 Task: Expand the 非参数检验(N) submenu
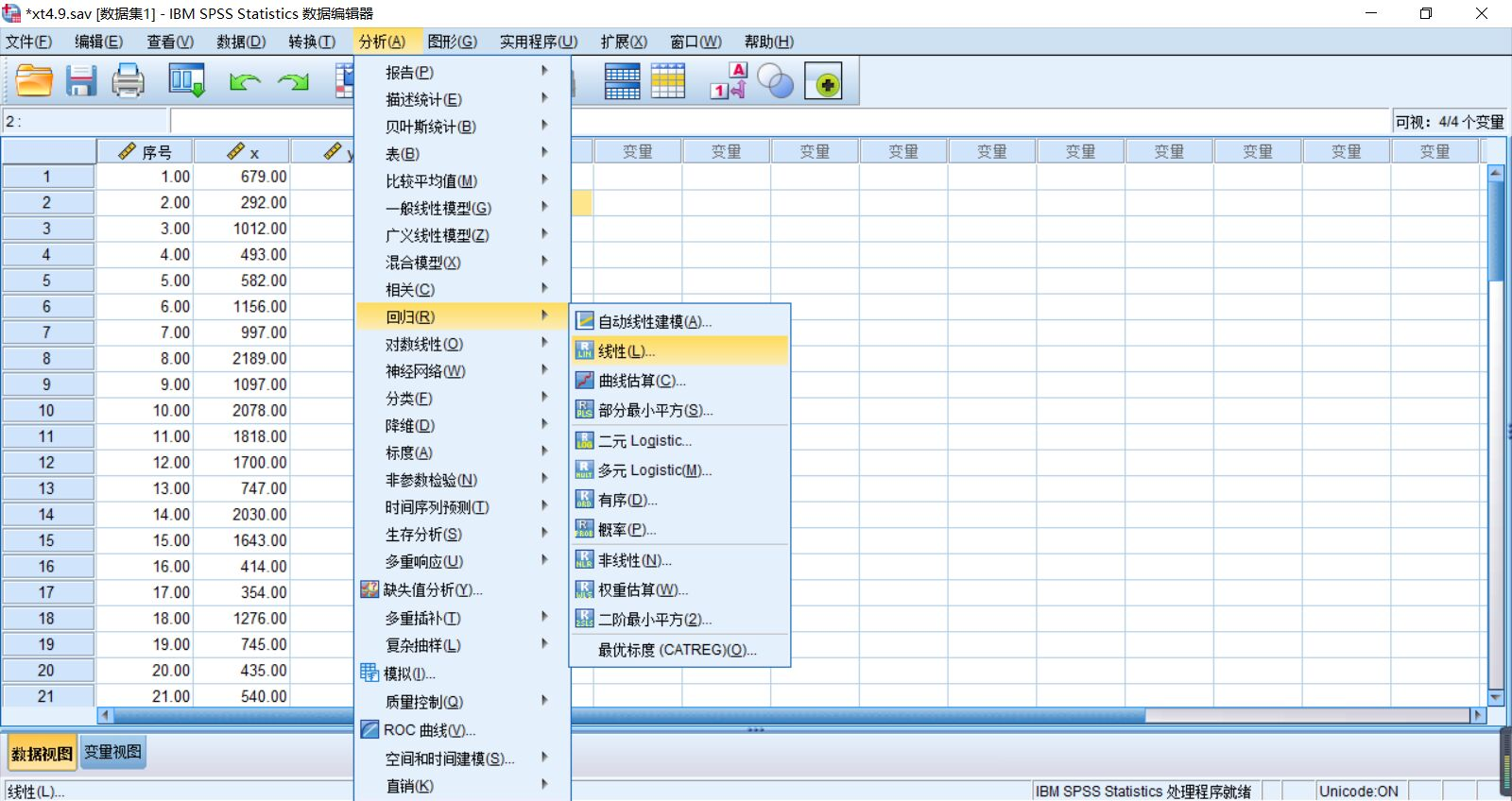(462, 480)
